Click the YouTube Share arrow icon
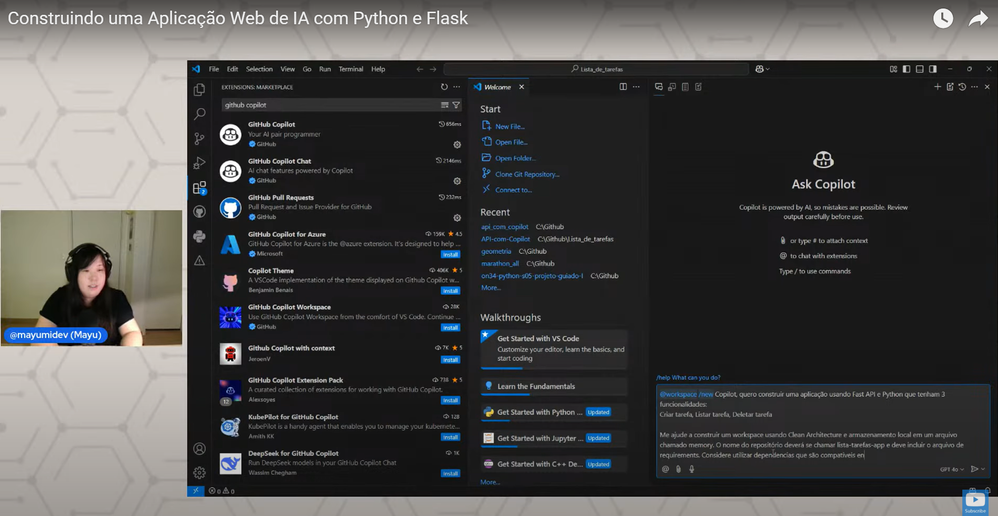The image size is (998, 516). point(978,18)
